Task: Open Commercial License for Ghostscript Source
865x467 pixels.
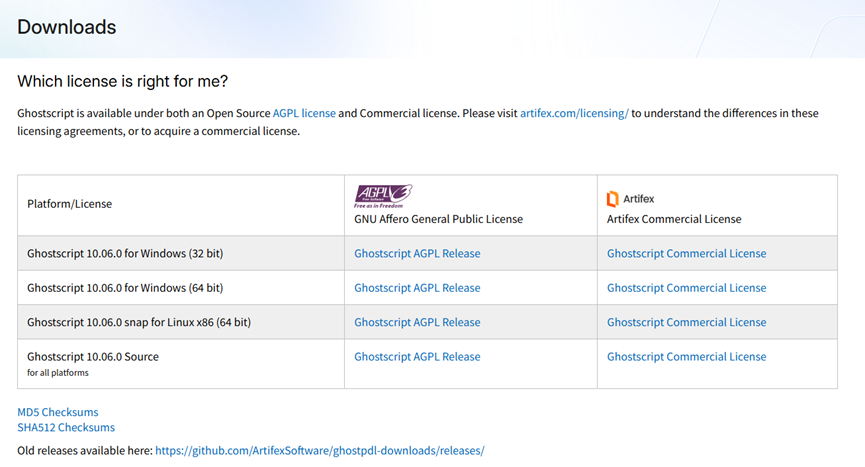Action: click(686, 357)
